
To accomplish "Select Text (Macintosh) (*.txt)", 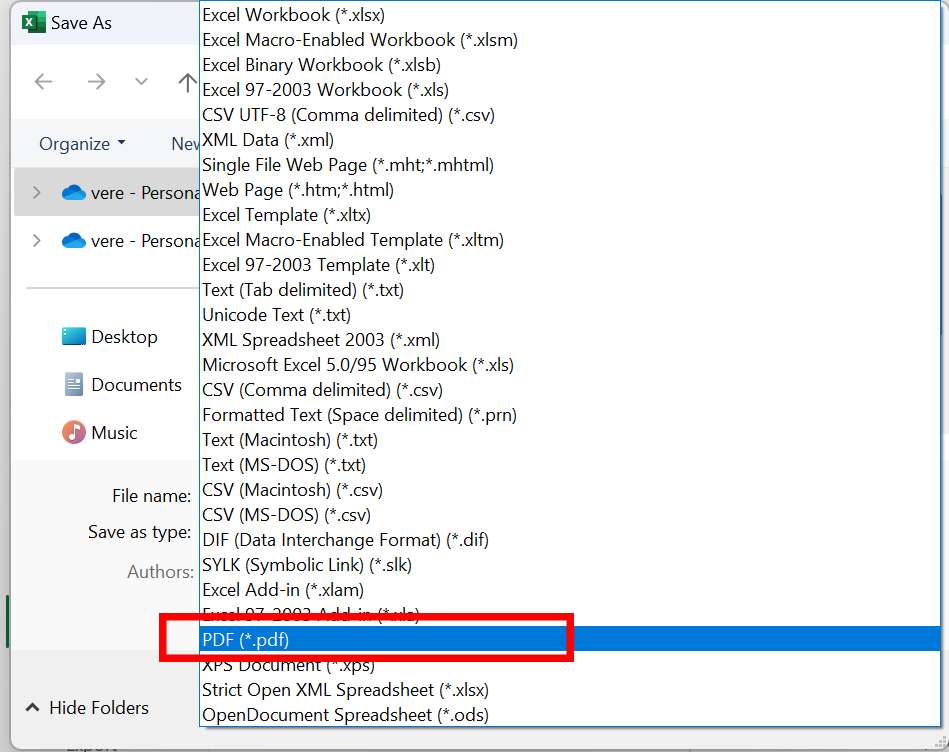I will coord(570,440).
